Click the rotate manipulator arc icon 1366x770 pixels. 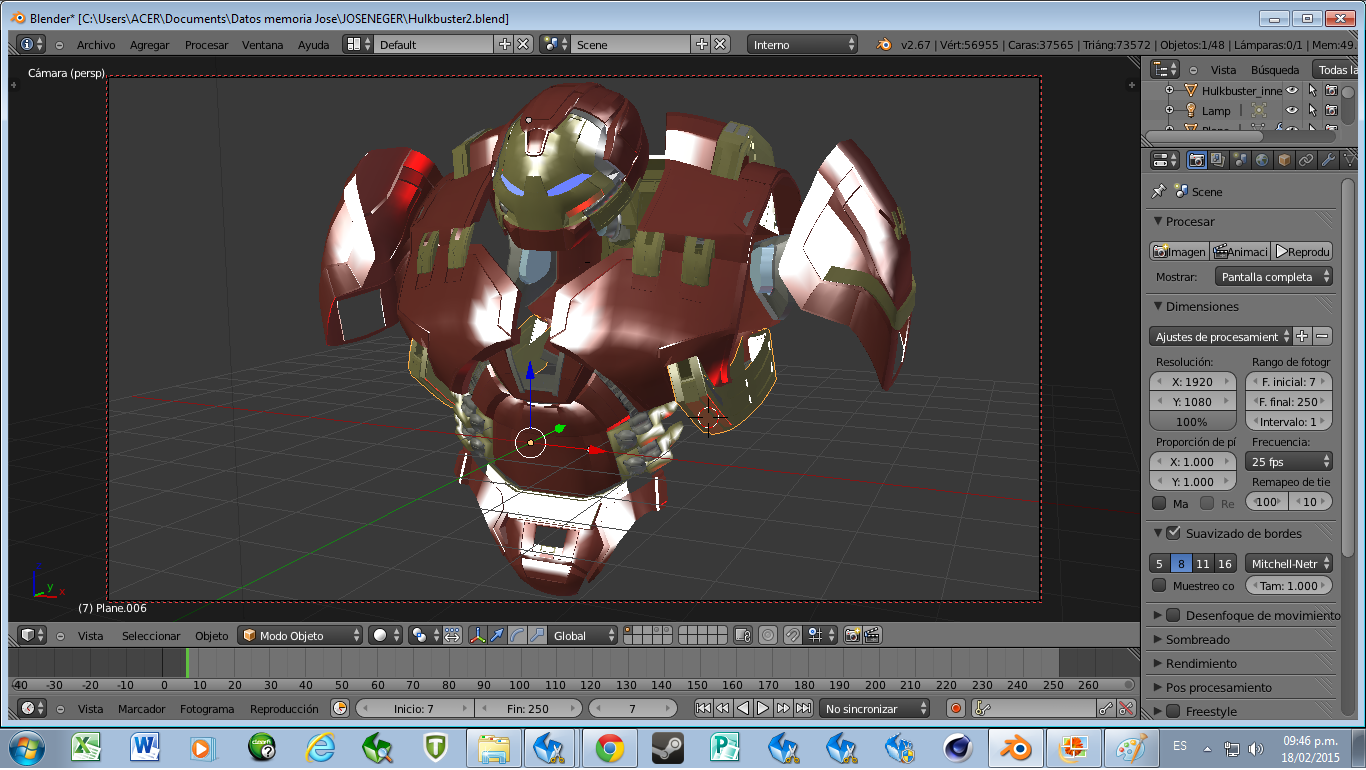518,635
